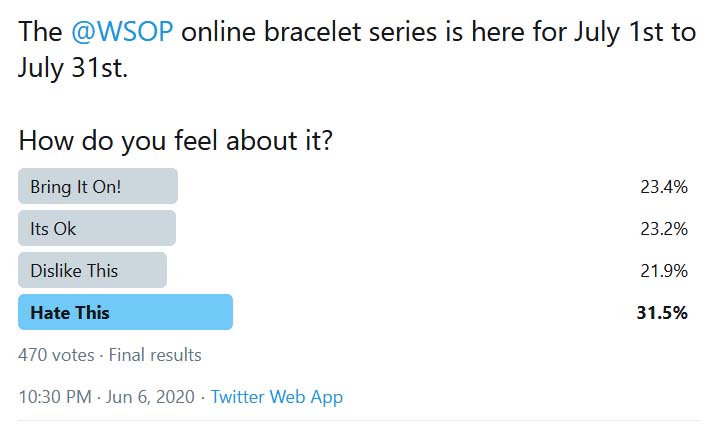
Task: Click the 23.4% result value
Action: coord(664,187)
